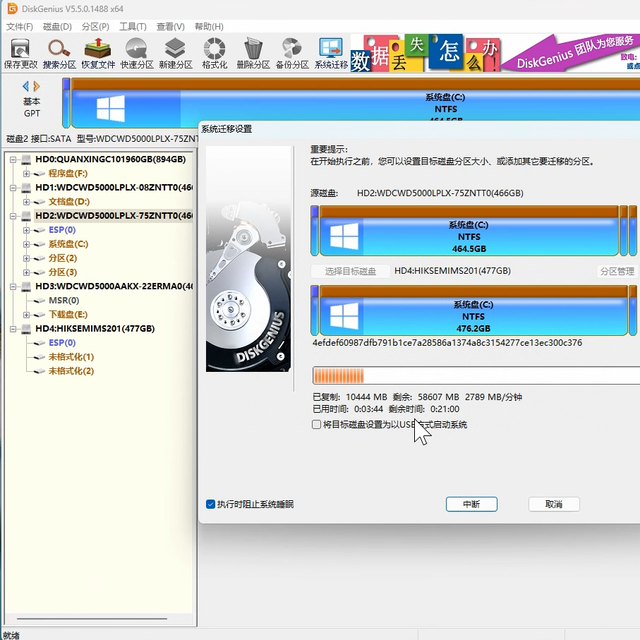The image size is (640, 640).
Task: Select 分区(3) partition entry
Action: click(62, 272)
